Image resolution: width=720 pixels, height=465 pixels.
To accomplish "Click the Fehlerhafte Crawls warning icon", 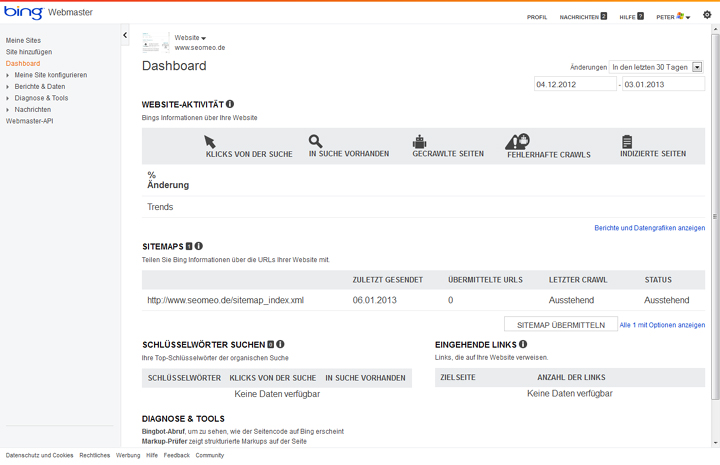I will coord(518,141).
